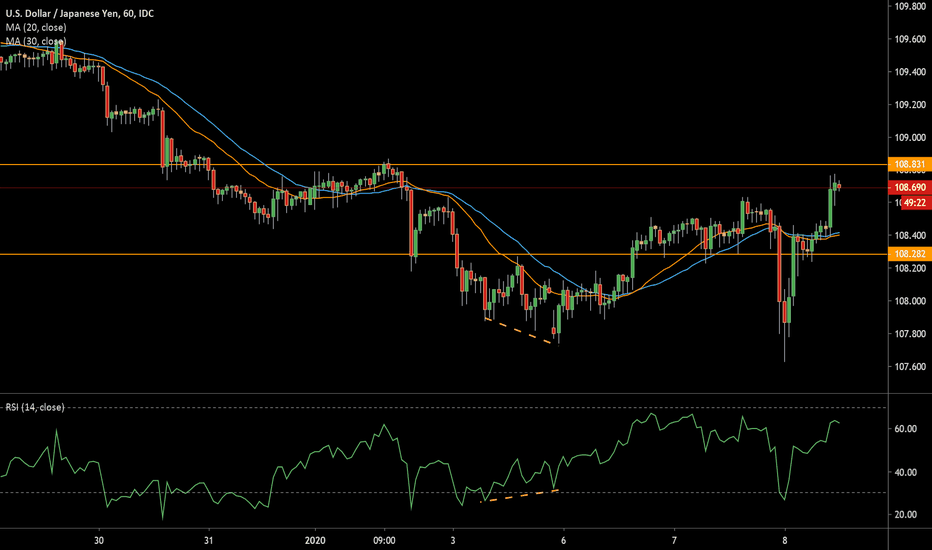Click the 109.200 price axis label
This screenshot has height=550, width=932.
tap(910, 105)
